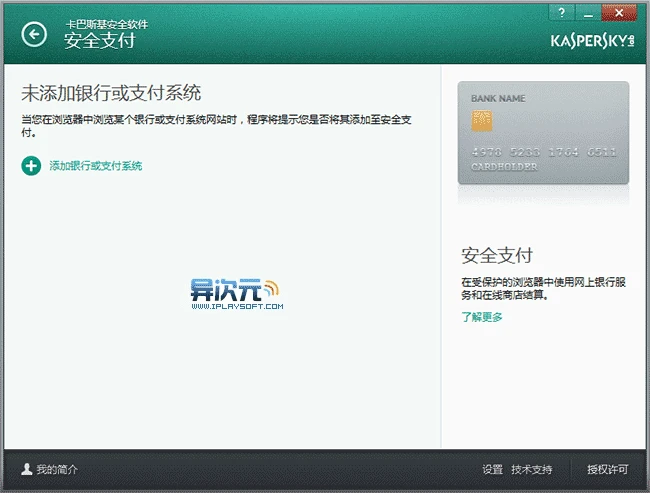
Task: Click the 在受保护的浏览器中 description text
Action: tap(543, 289)
